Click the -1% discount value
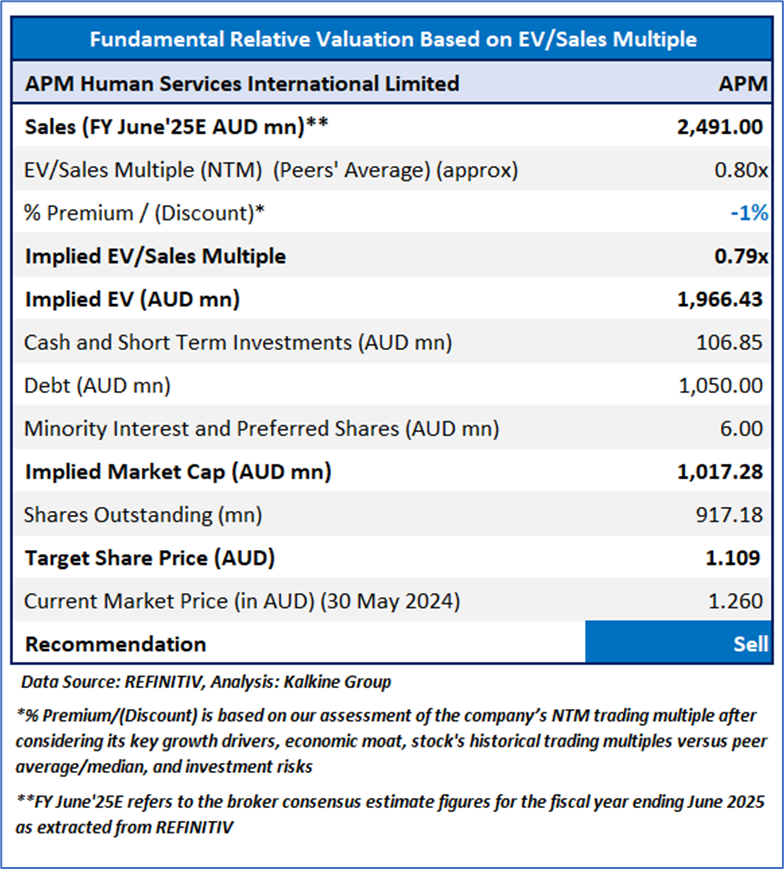The image size is (784, 869). click(x=749, y=213)
